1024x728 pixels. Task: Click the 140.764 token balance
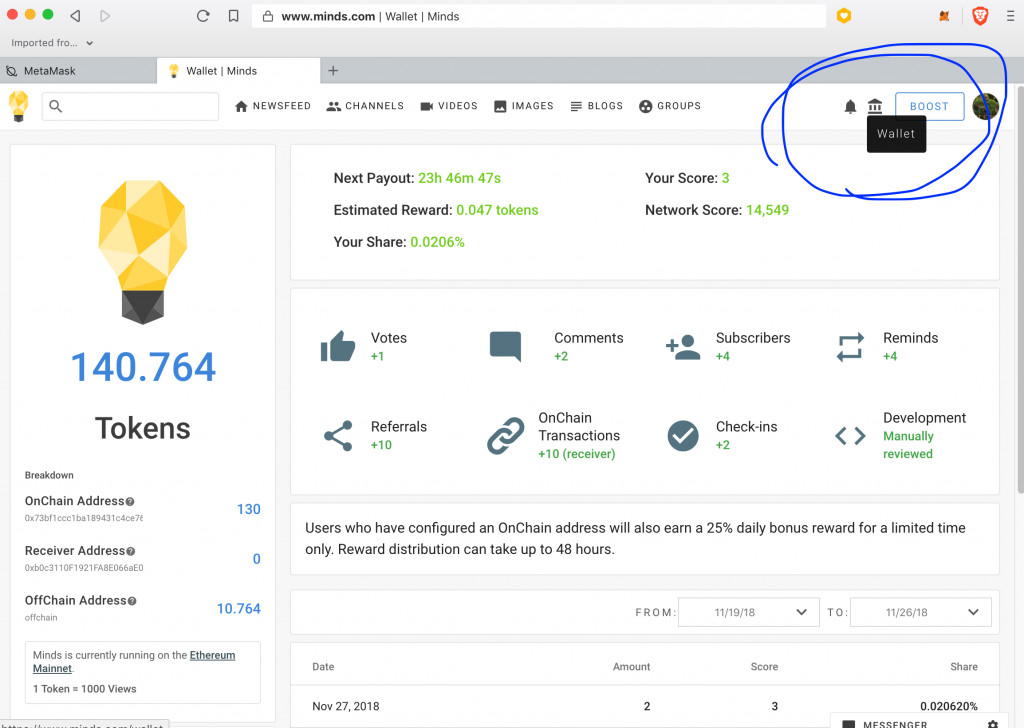tap(143, 367)
